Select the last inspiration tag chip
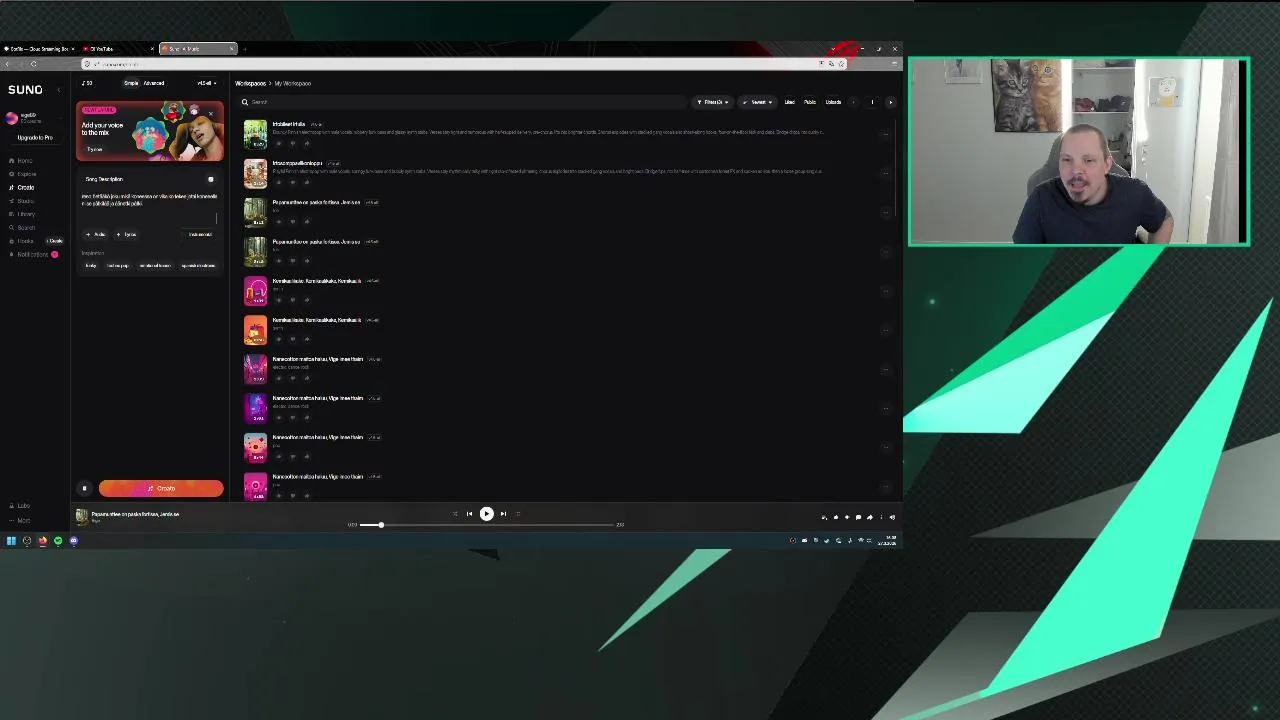Image resolution: width=1280 pixels, height=720 pixels. click(198, 265)
